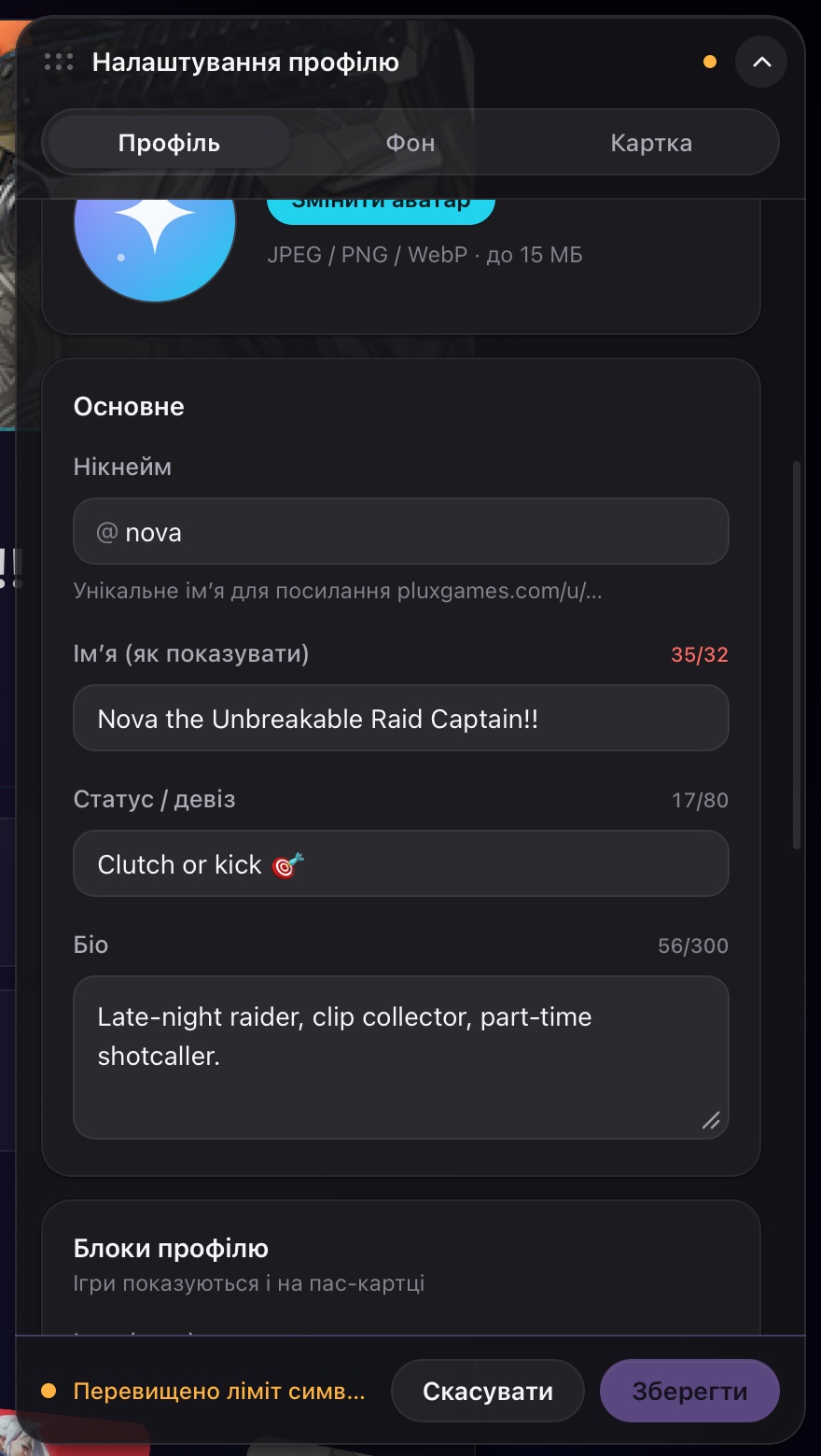Click the drag handle dots beside the title
This screenshot has height=1456, width=821.
pos(59,63)
